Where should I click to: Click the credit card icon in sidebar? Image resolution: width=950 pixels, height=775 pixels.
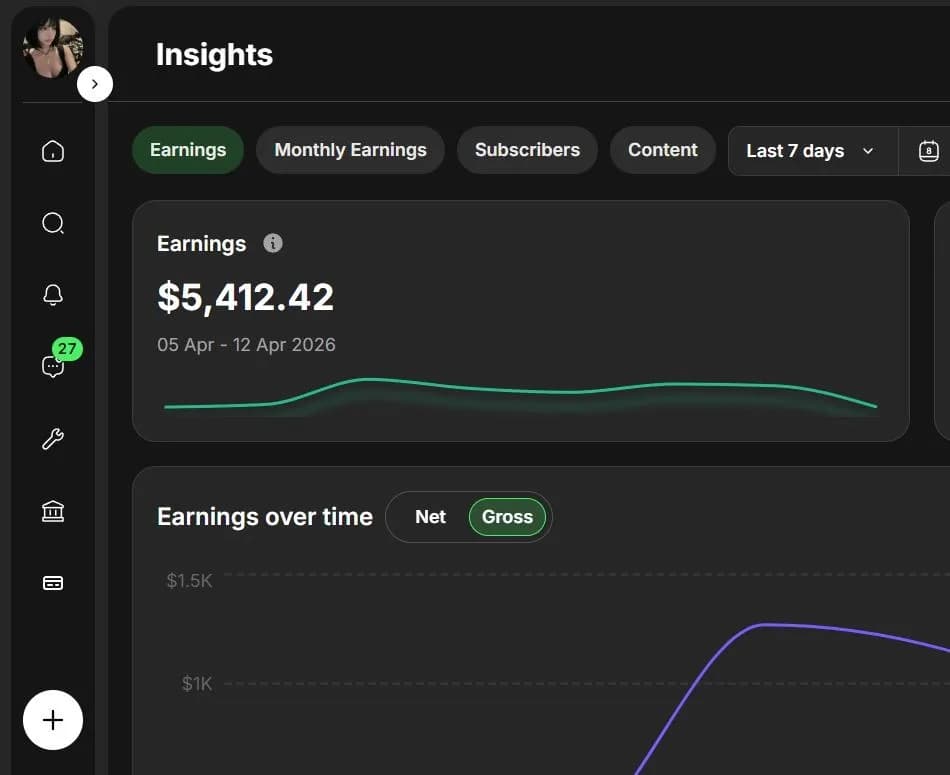point(53,583)
